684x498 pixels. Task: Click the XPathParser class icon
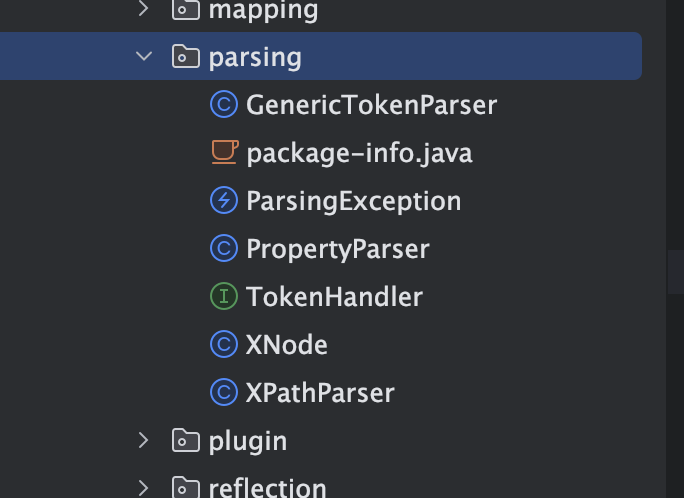(x=224, y=392)
